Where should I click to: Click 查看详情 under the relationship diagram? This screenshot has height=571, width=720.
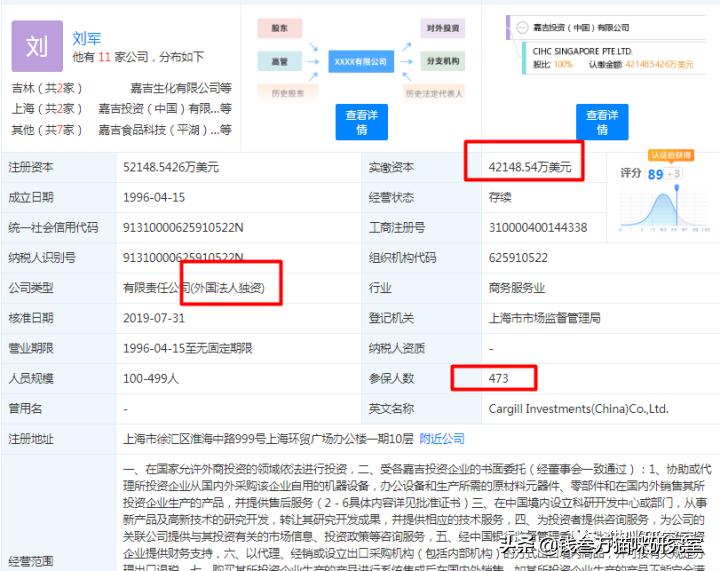click(x=361, y=122)
